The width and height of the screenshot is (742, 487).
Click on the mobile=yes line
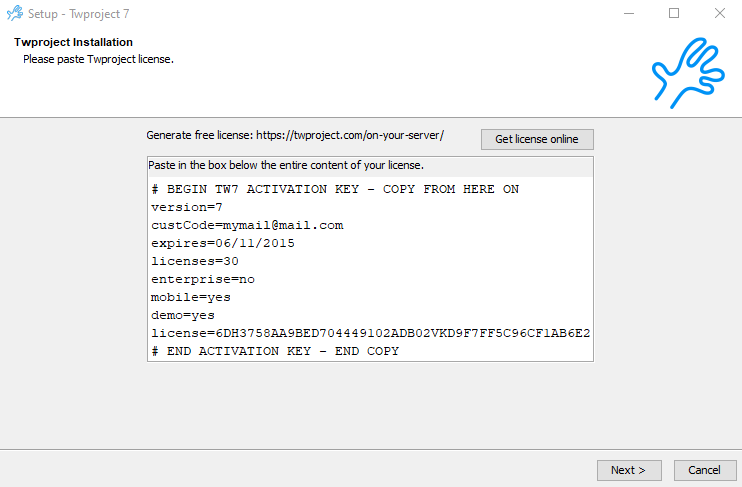[x=191, y=297]
